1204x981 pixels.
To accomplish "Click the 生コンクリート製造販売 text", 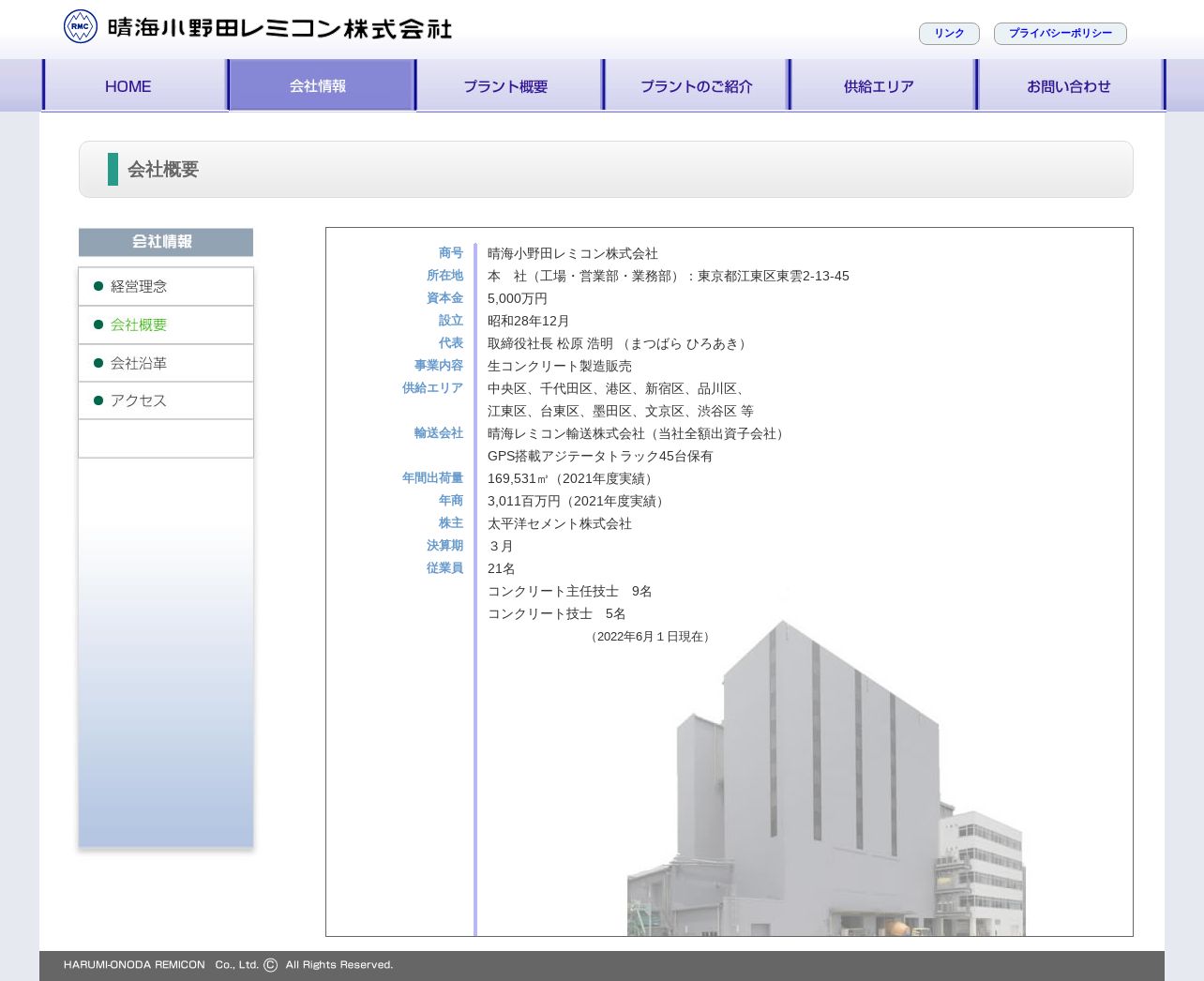I will tap(560, 367).
